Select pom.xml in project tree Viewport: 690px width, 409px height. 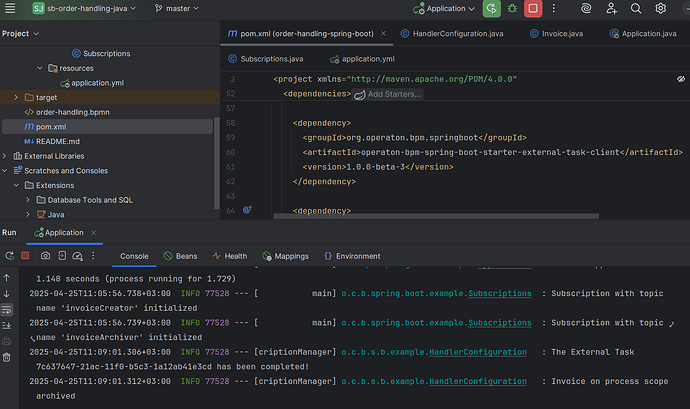coord(107,127)
